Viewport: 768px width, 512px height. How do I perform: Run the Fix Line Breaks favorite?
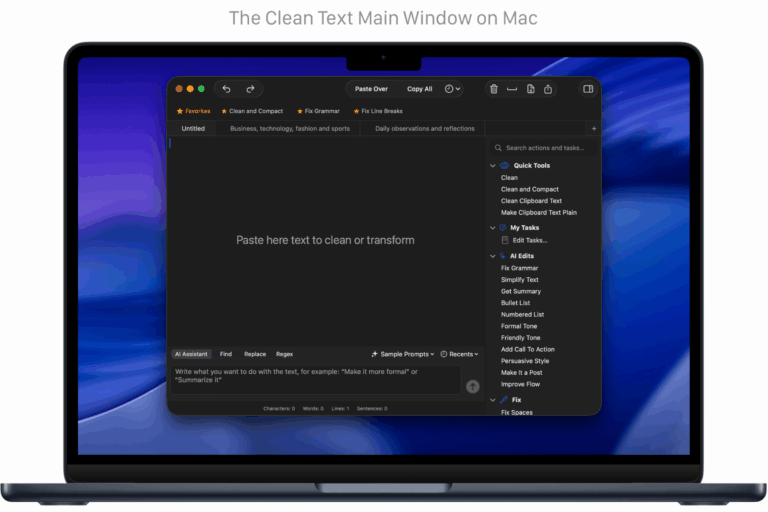[378, 111]
